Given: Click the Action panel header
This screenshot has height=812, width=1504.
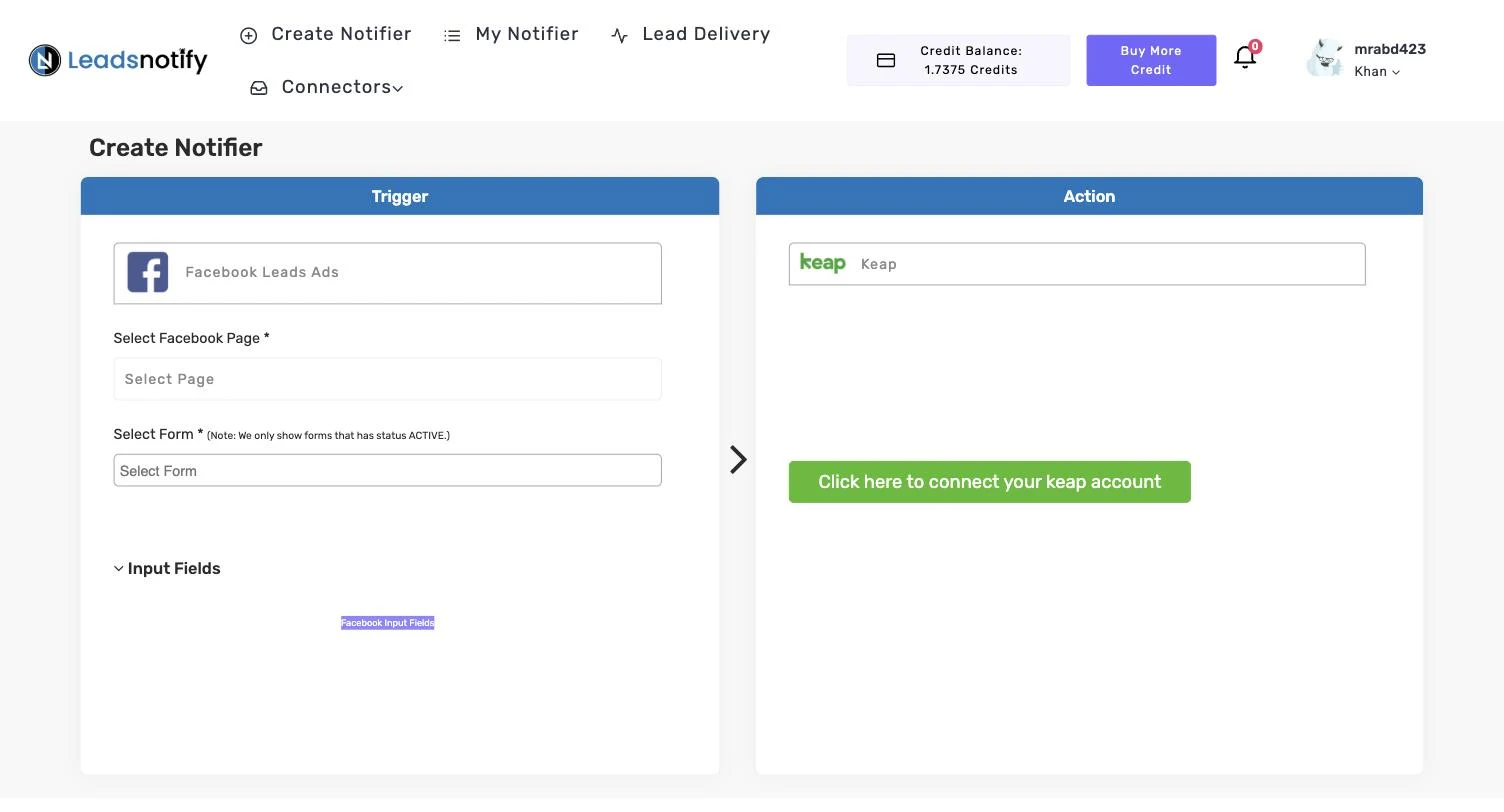Looking at the screenshot, I should [1089, 196].
